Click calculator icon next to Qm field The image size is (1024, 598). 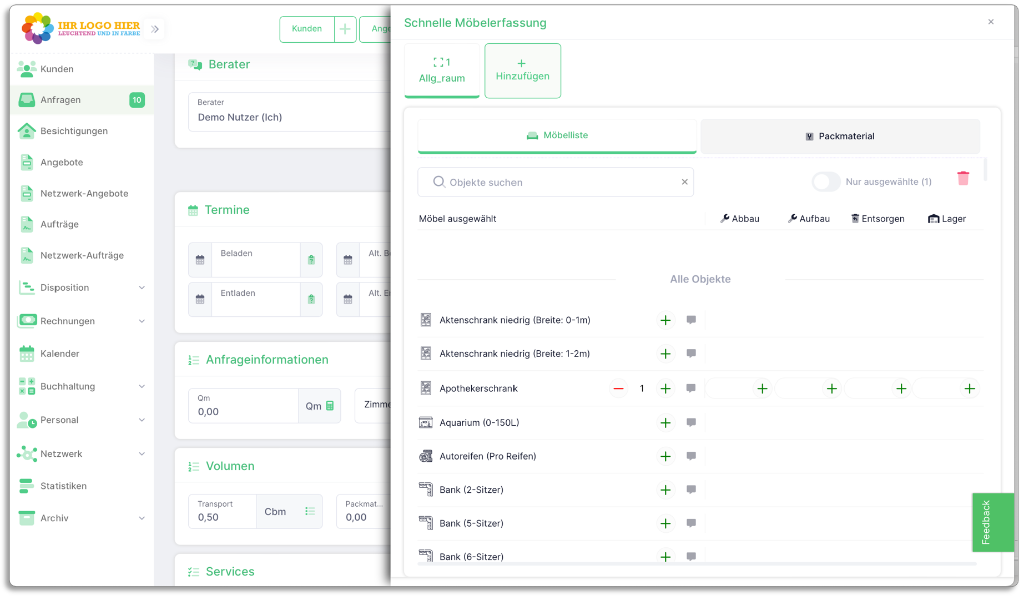coord(330,406)
